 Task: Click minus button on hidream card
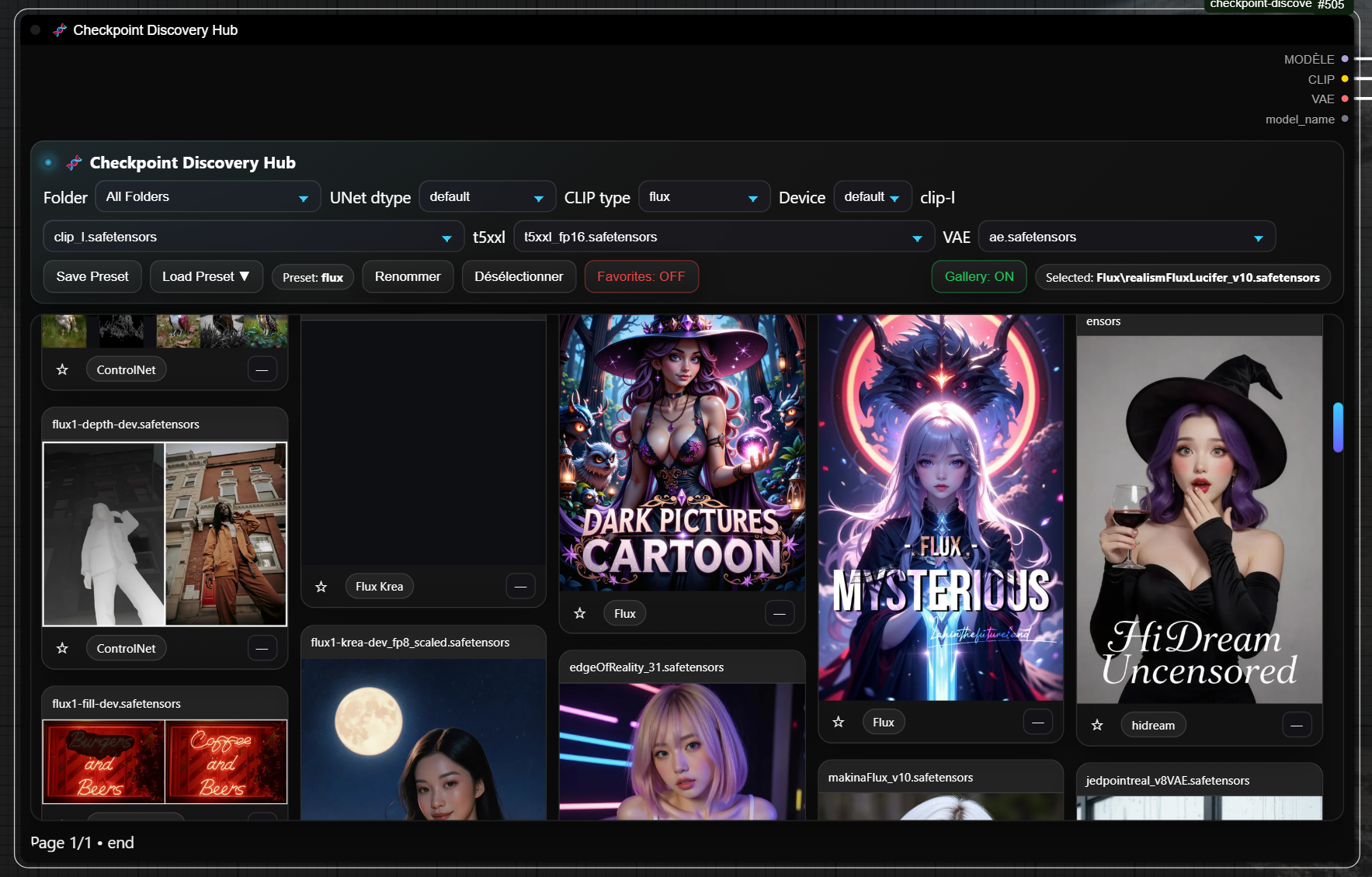coord(1296,725)
